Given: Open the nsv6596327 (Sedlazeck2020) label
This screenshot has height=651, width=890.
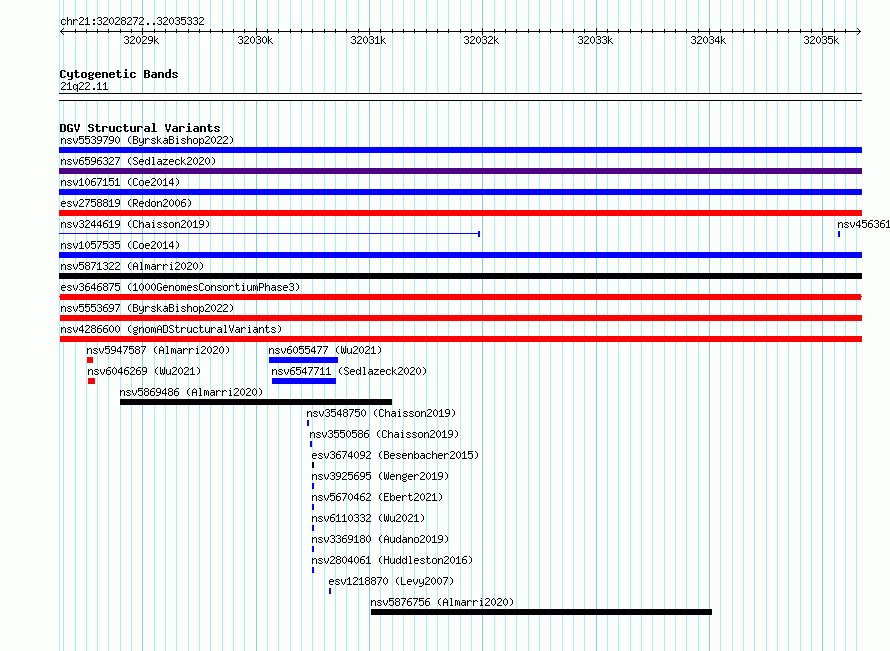Looking at the screenshot, I should pos(138,161).
